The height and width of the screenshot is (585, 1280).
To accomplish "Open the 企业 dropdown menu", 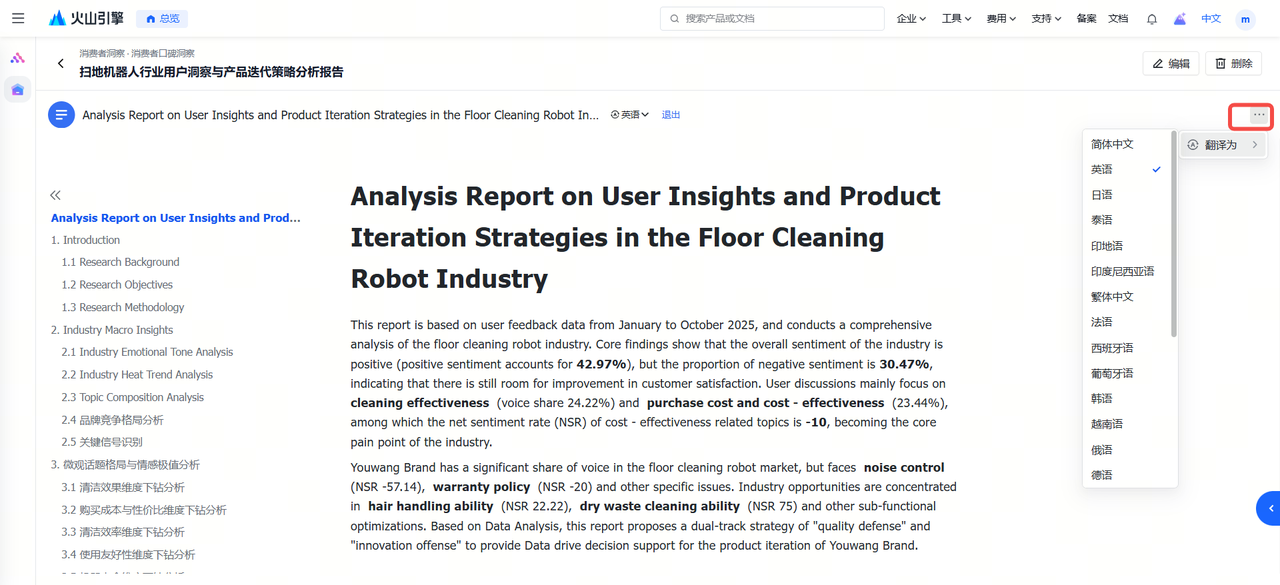I will [x=911, y=19].
